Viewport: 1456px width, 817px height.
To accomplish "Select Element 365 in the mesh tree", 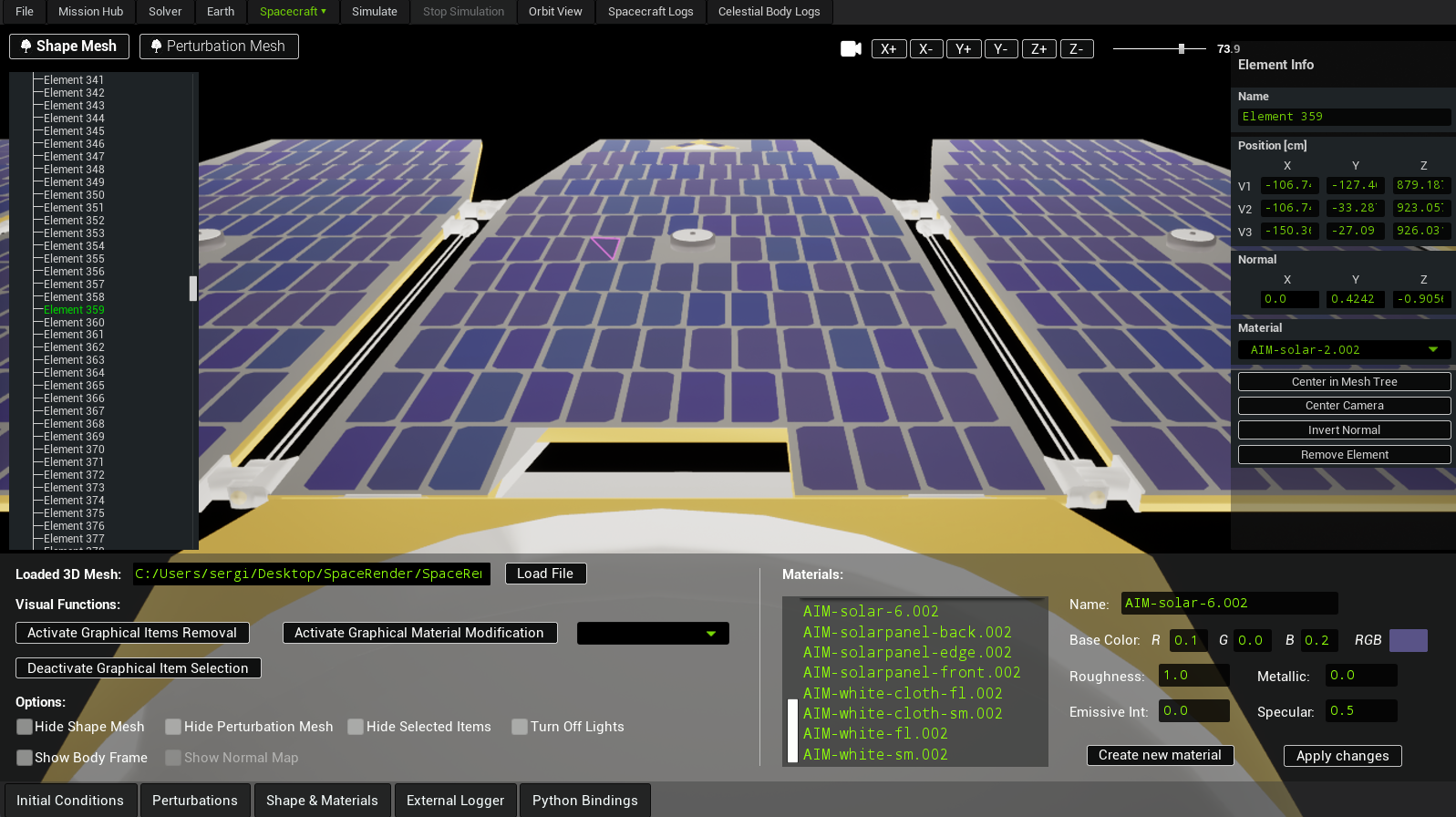I will [x=74, y=386].
